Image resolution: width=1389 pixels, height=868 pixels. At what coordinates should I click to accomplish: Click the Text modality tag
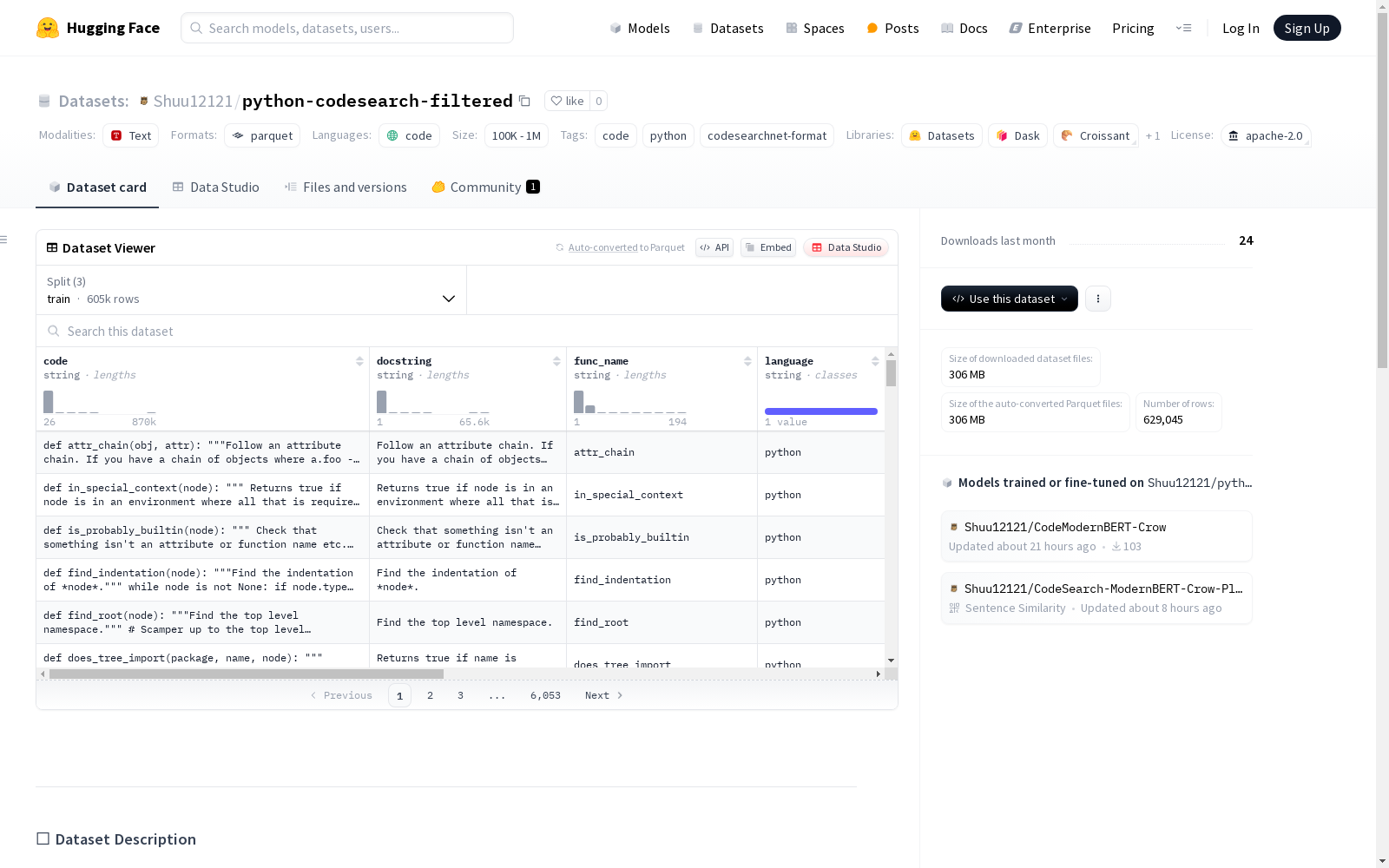pyautogui.click(x=131, y=135)
